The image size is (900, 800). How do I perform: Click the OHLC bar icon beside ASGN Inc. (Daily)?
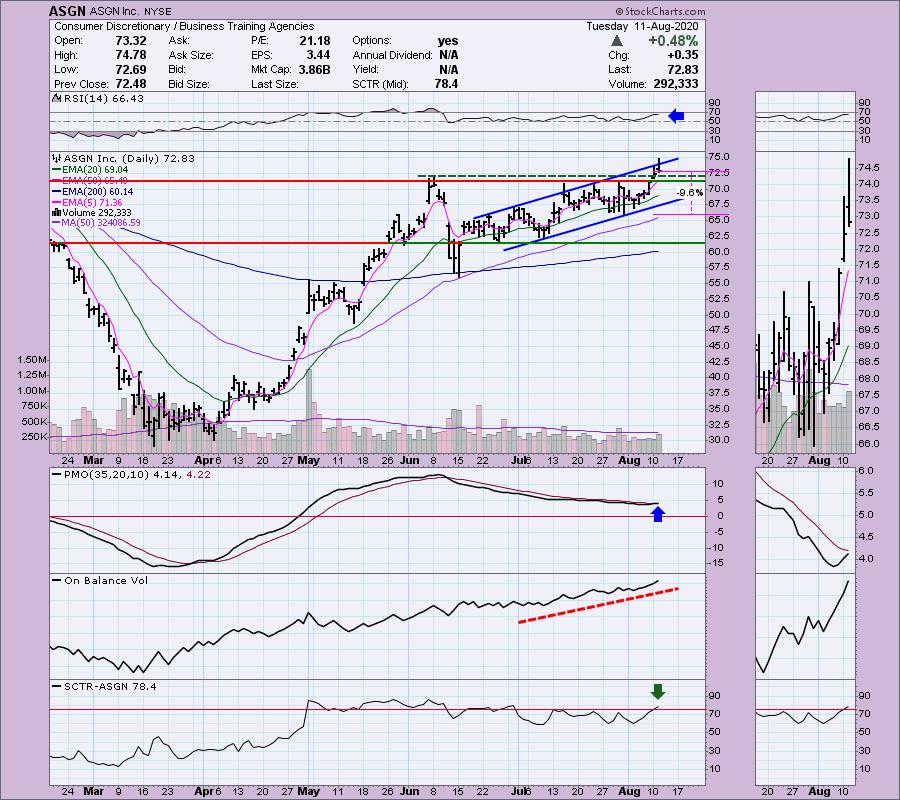(x=57, y=158)
